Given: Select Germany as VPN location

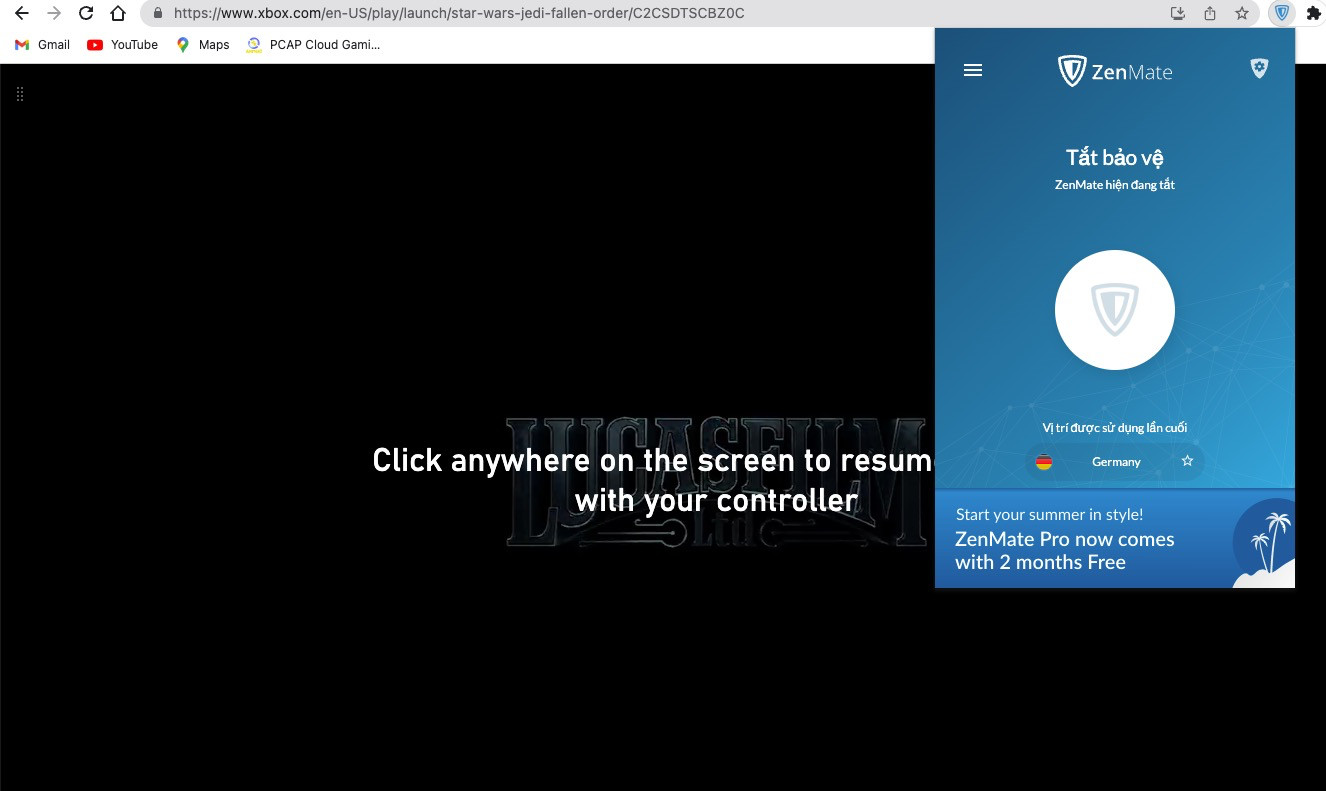Looking at the screenshot, I should [1115, 462].
